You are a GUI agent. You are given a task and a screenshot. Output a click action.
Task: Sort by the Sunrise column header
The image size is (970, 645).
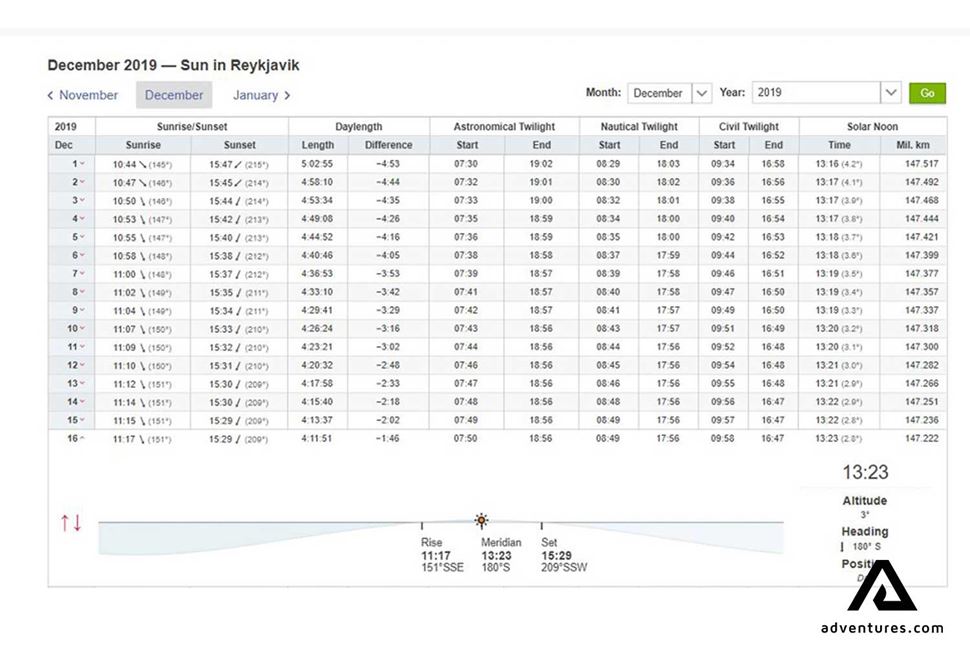point(141,145)
